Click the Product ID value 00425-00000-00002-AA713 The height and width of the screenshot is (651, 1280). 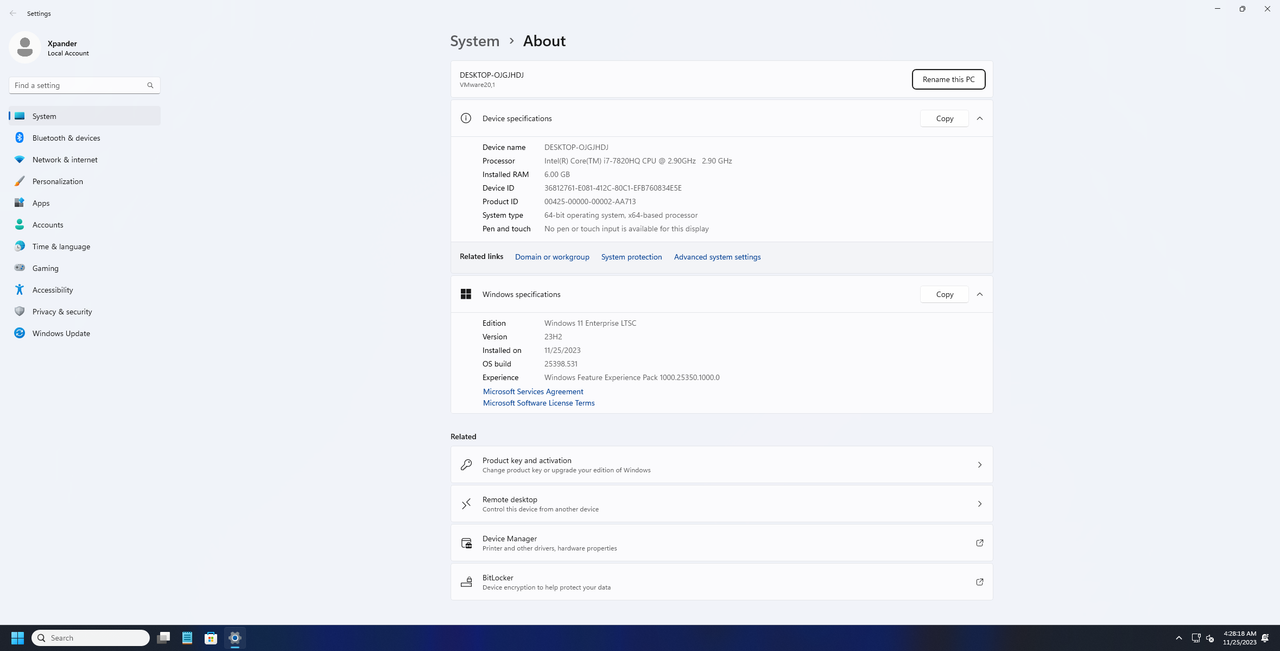click(590, 202)
